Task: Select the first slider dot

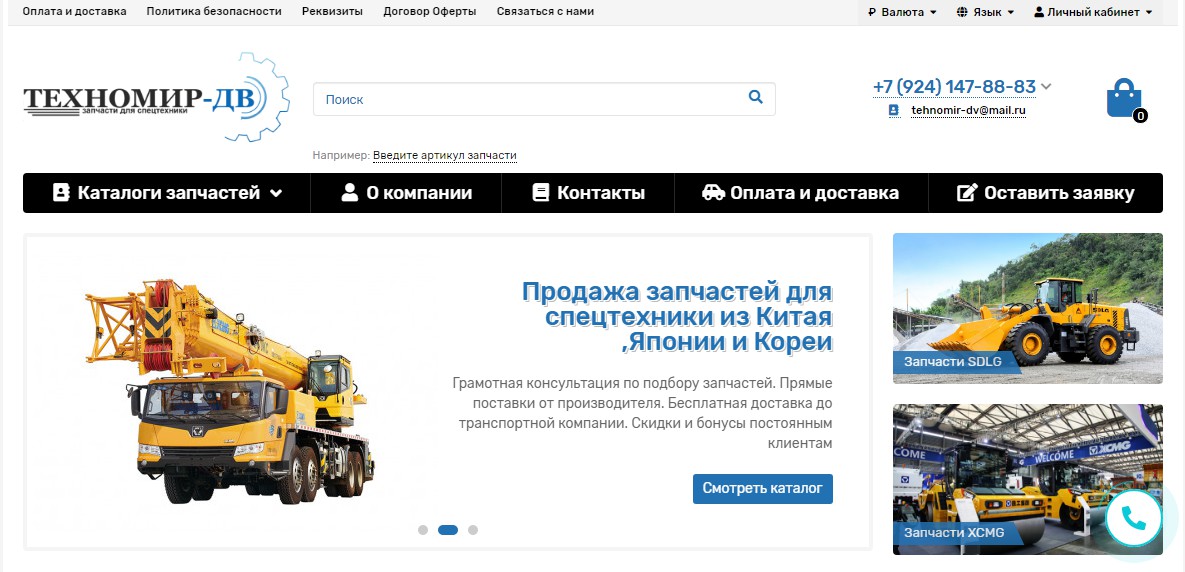Action: point(423,530)
